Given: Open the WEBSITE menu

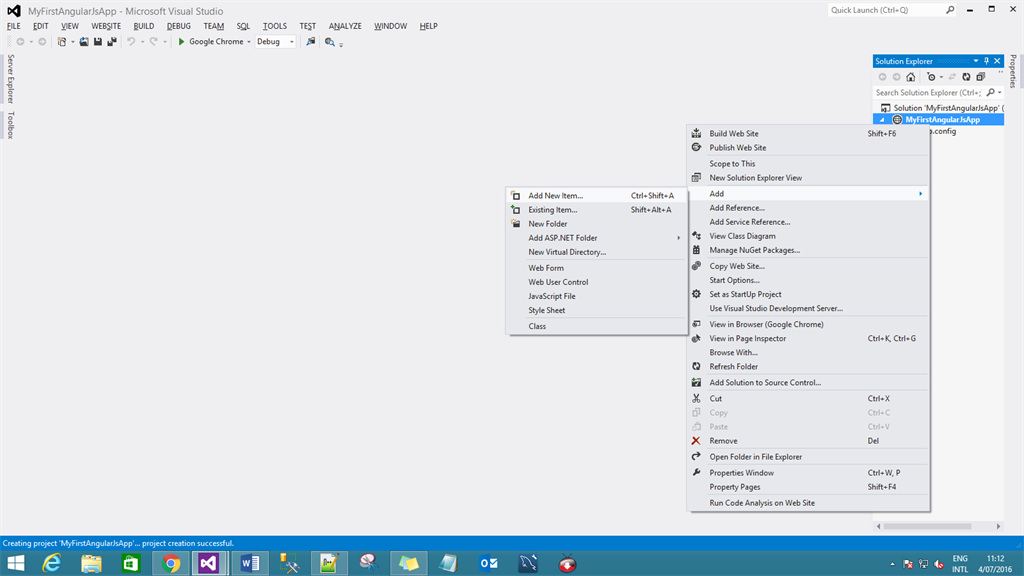Looking at the screenshot, I should pyautogui.click(x=106, y=26).
